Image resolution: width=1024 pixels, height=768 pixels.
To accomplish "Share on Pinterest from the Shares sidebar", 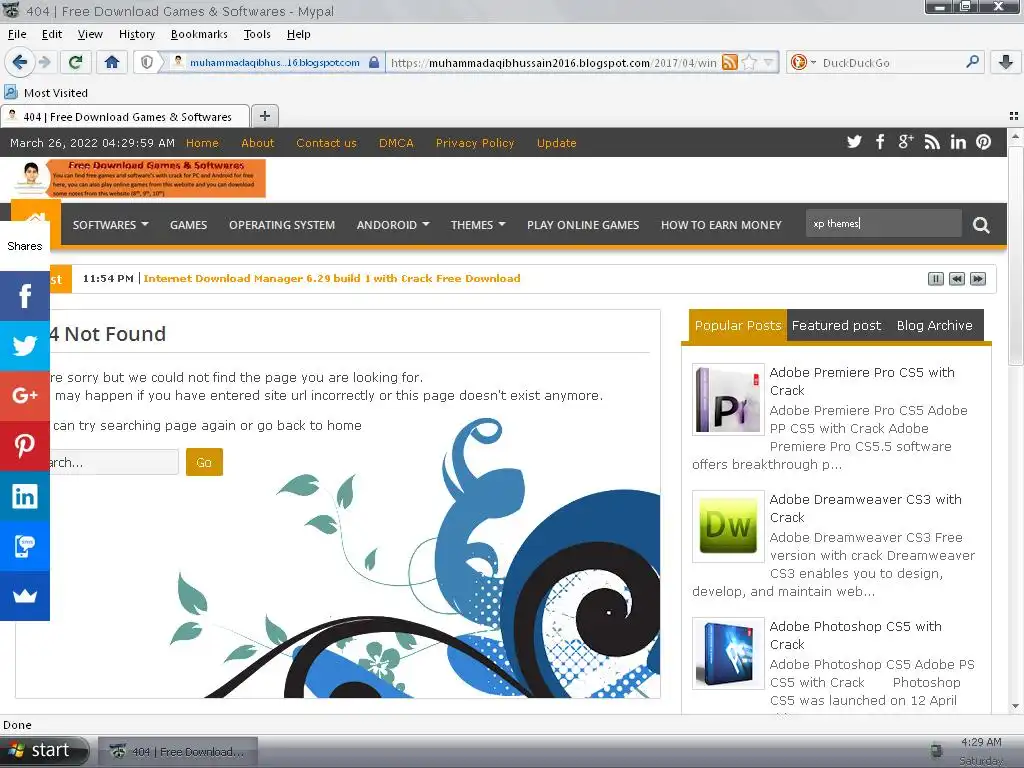I will click(x=25, y=445).
